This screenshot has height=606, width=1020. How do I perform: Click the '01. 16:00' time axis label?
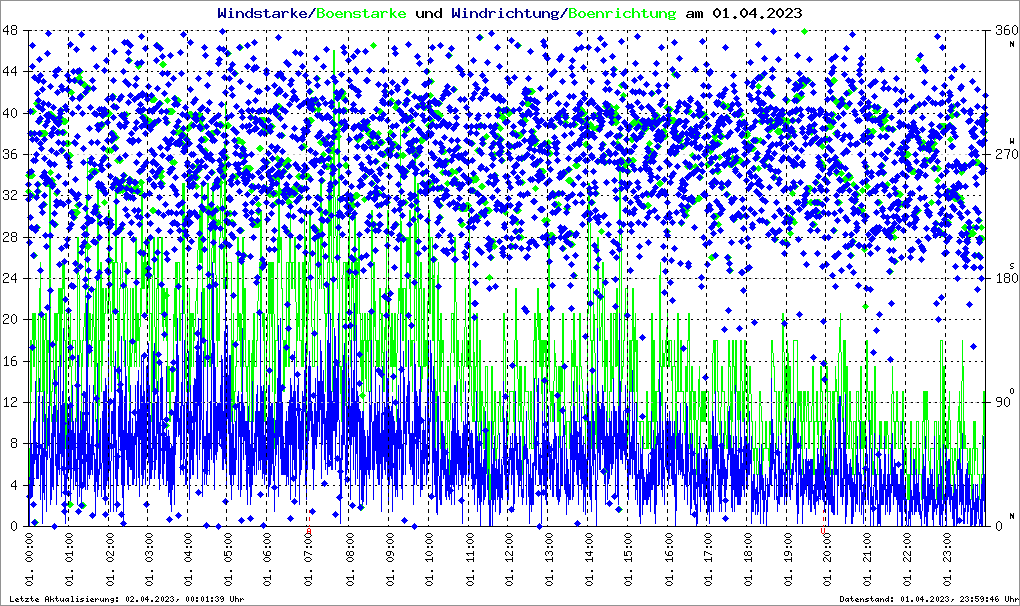(668, 559)
